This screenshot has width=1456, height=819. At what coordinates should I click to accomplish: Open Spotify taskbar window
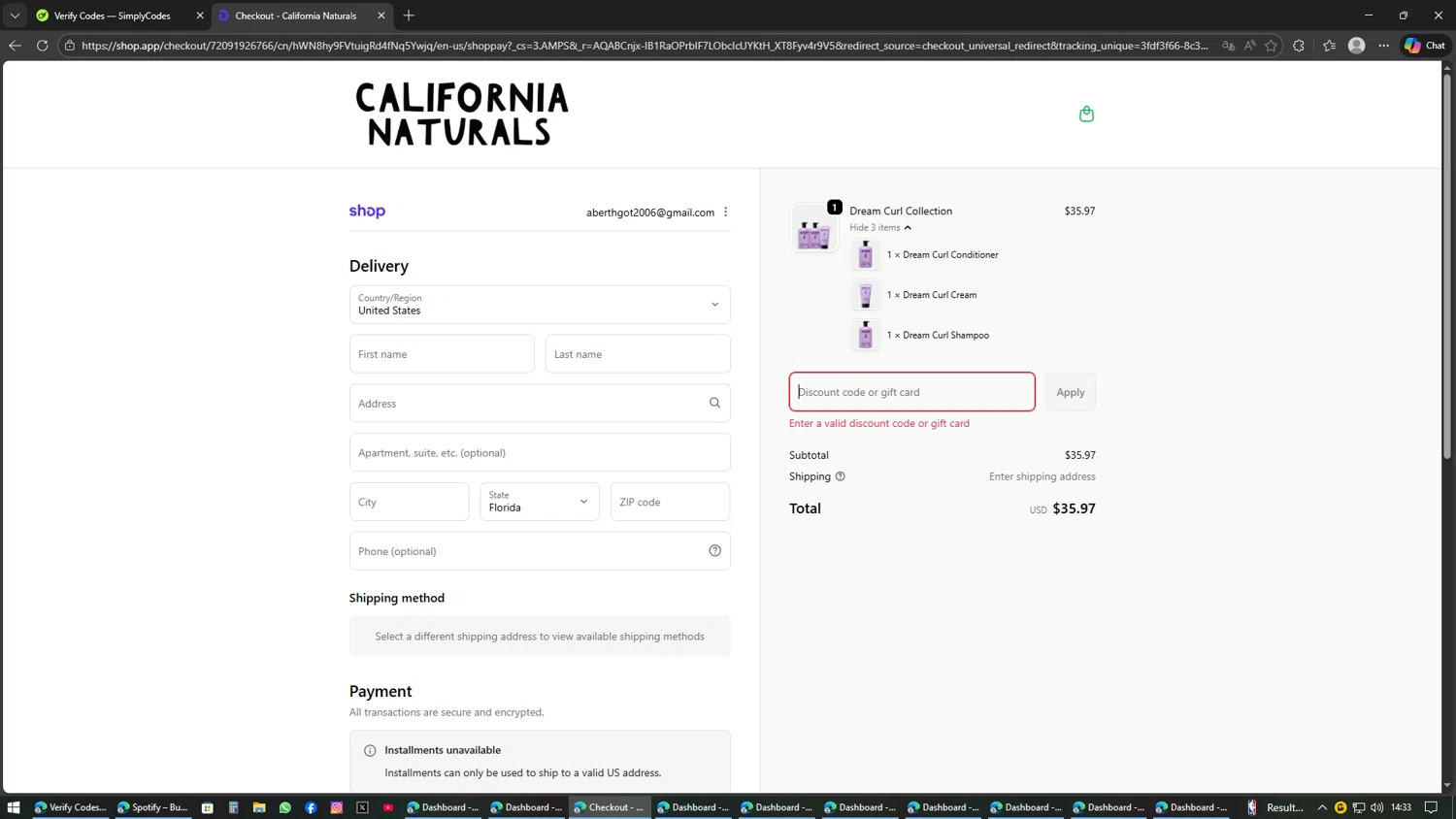pos(152,807)
